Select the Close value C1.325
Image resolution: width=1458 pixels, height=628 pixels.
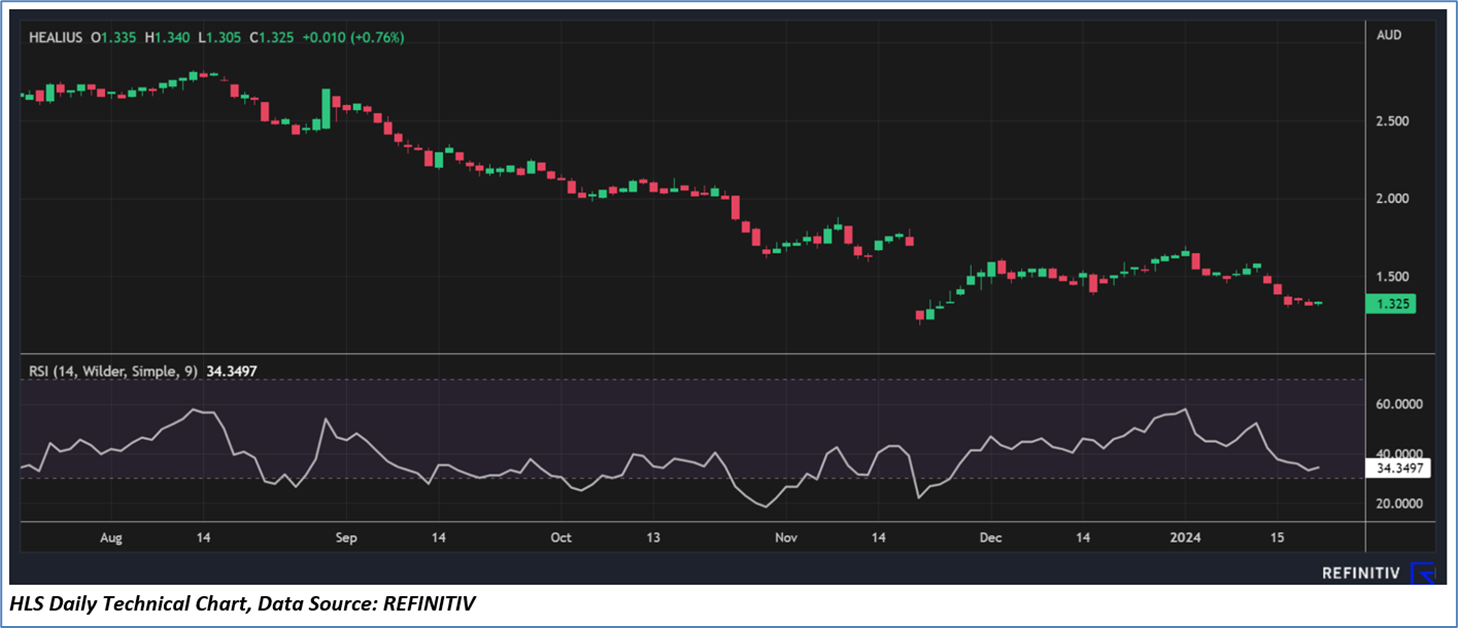point(271,37)
